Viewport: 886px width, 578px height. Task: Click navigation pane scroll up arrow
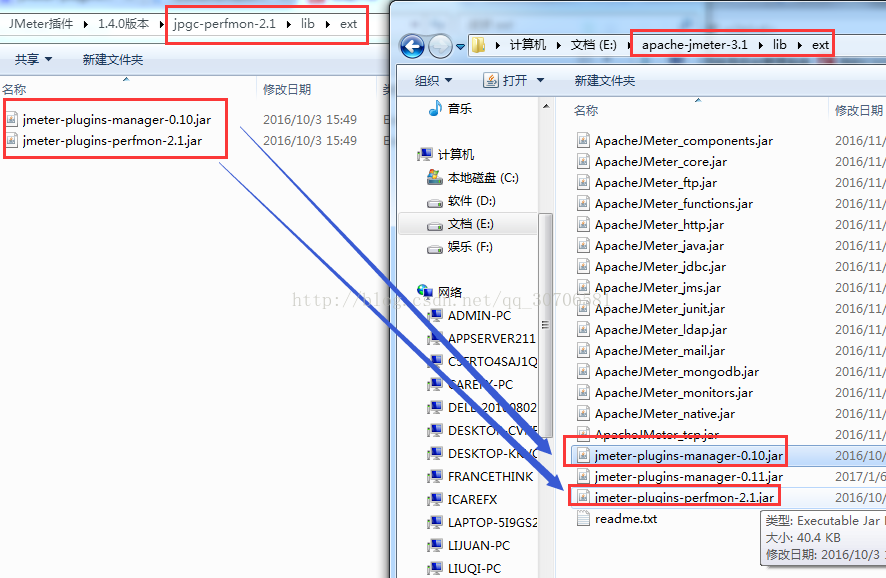tap(546, 106)
